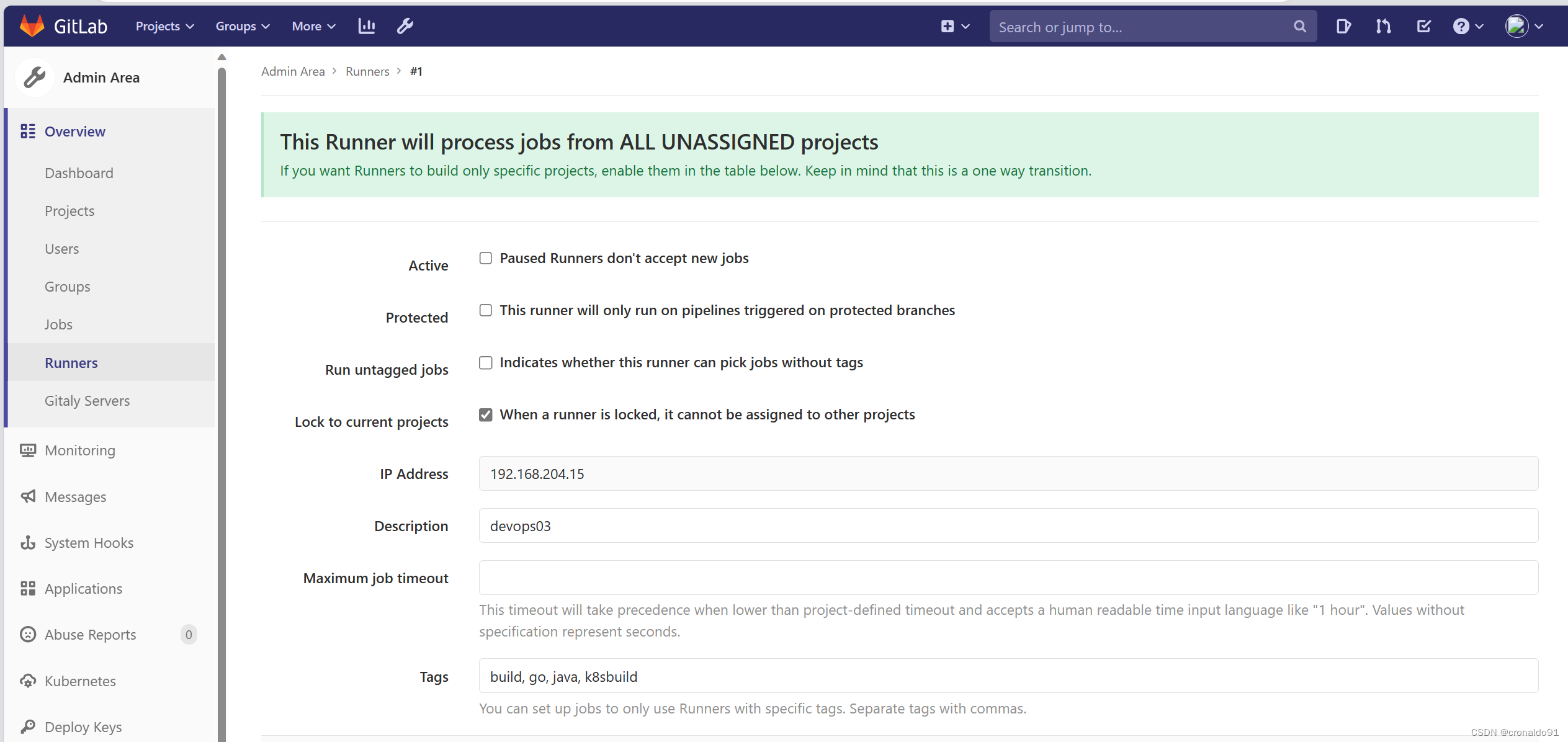Click the search magnifier icon
This screenshot has width=1568, height=742.
pyautogui.click(x=1299, y=26)
